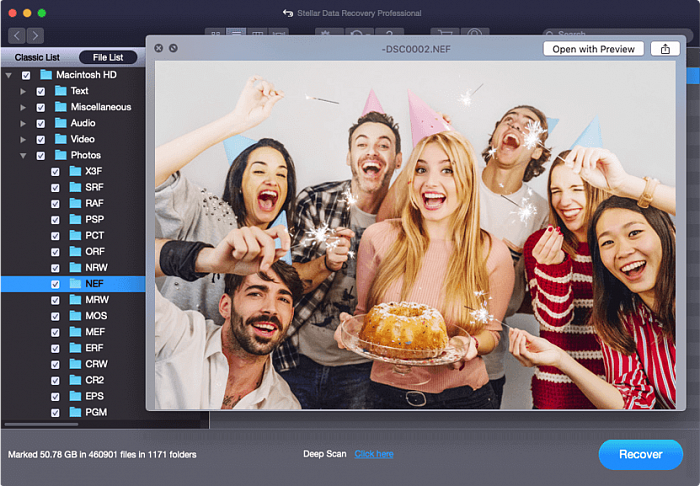The height and width of the screenshot is (486, 700).
Task: Toggle the CR2 checkbox
Action: pyautogui.click(x=56, y=380)
